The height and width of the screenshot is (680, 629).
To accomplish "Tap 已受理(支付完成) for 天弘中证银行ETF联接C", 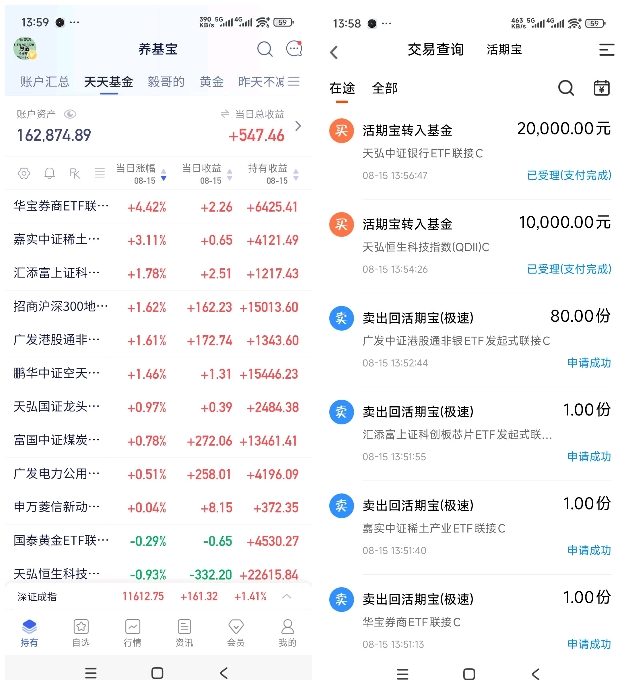I will tap(569, 175).
